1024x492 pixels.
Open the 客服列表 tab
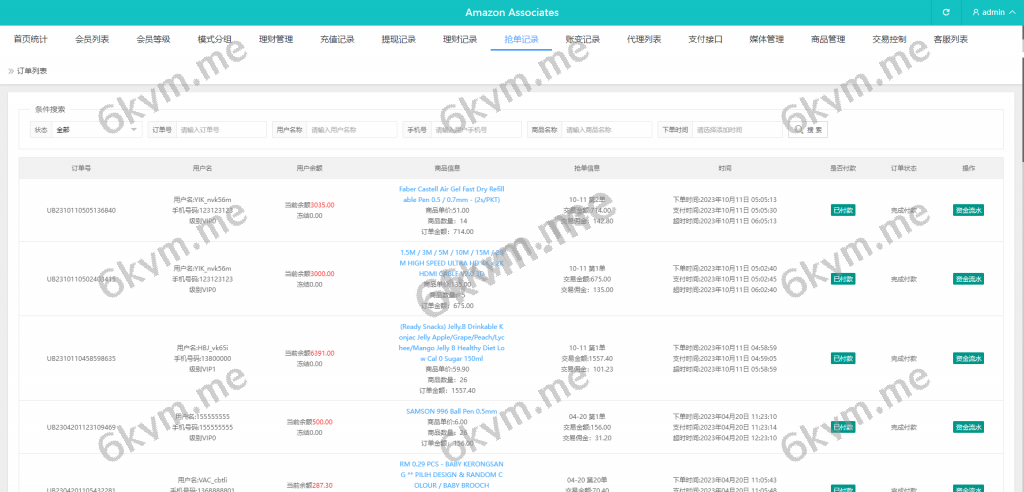coord(952,39)
